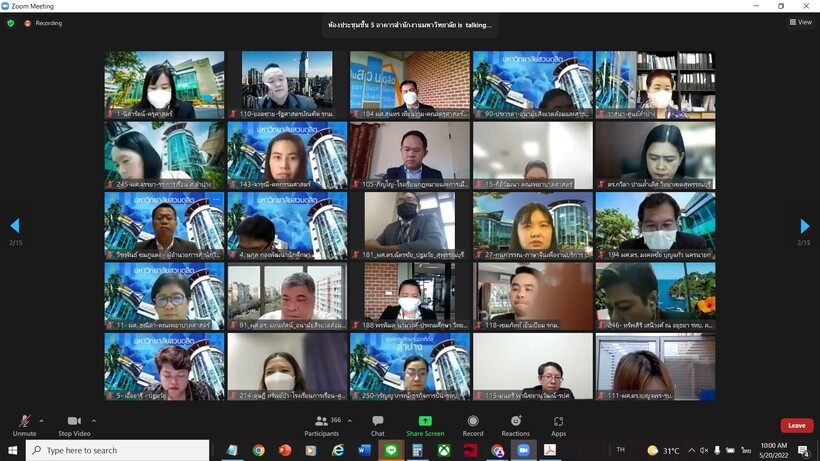Click the Record icon

click(473, 424)
